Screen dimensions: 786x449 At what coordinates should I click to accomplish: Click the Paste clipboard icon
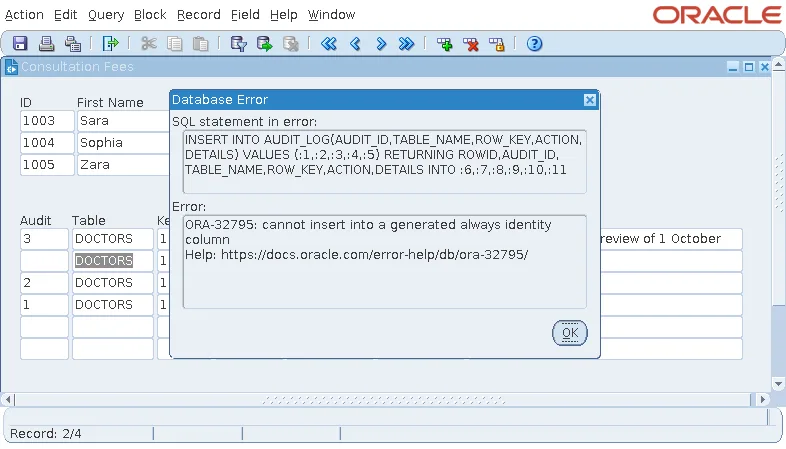(x=201, y=44)
